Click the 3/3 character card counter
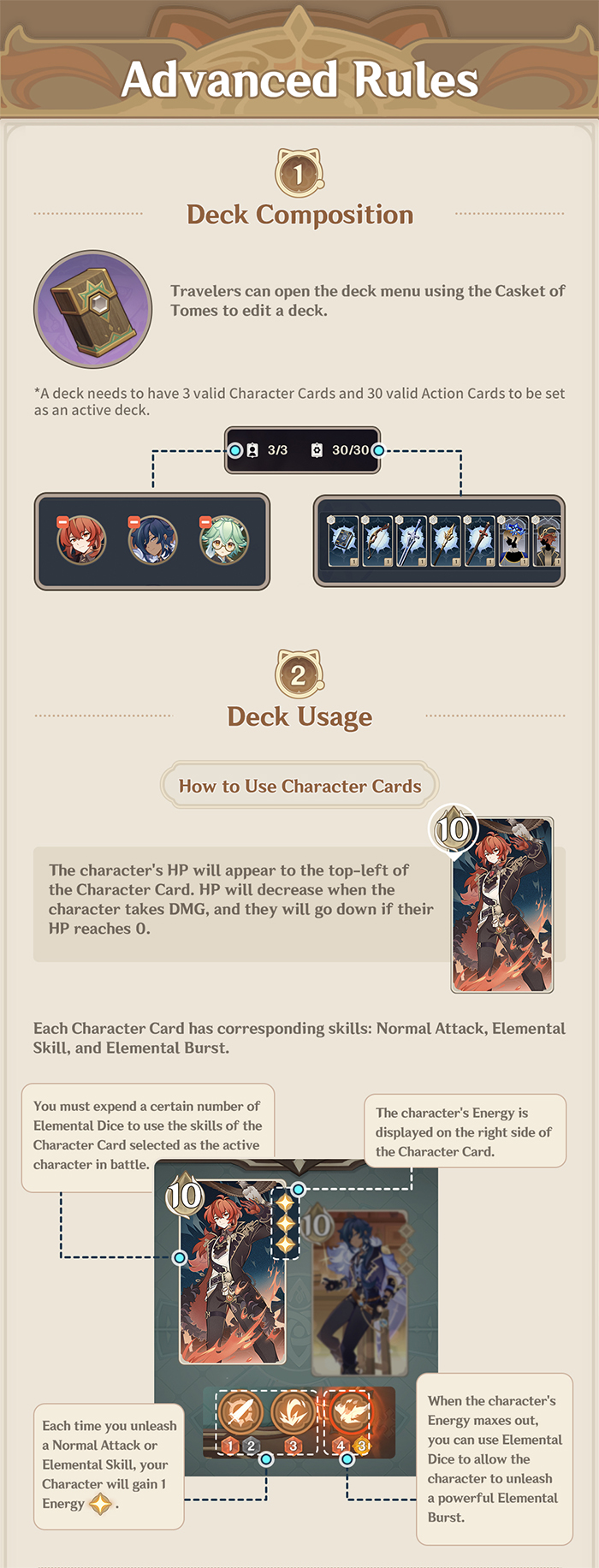The image size is (599, 1568). tap(267, 450)
